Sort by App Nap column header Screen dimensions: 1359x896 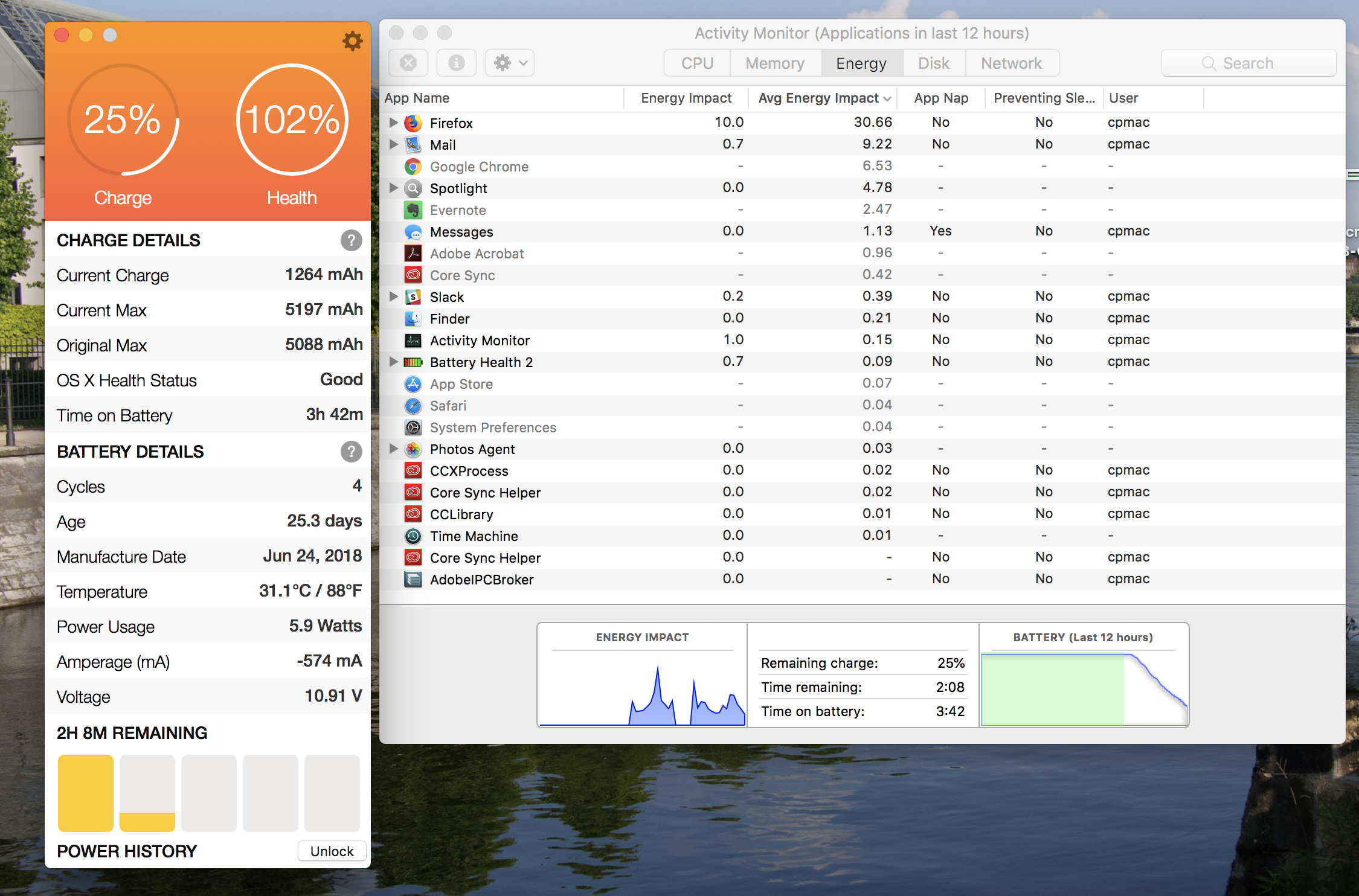[x=941, y=98]
